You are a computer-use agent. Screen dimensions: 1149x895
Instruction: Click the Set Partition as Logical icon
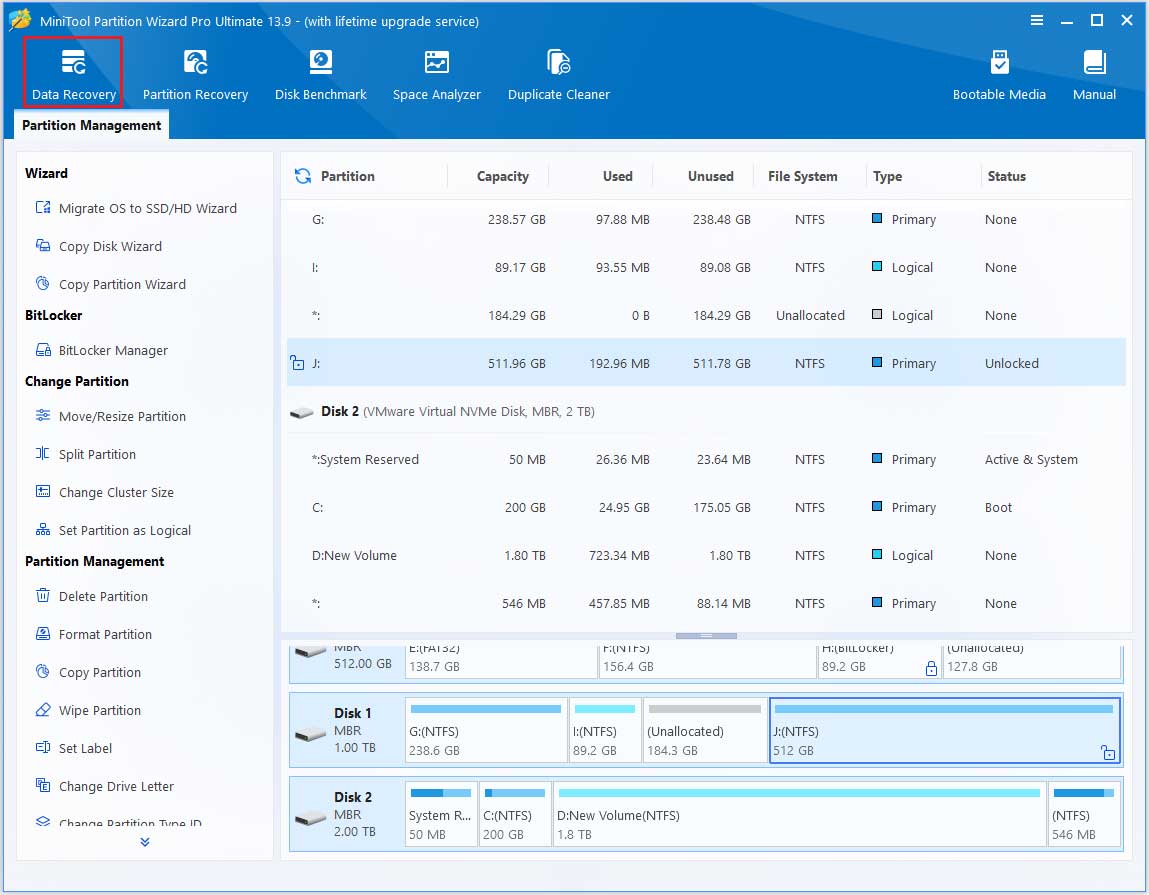pyautogui.click(x=43, y=530)
